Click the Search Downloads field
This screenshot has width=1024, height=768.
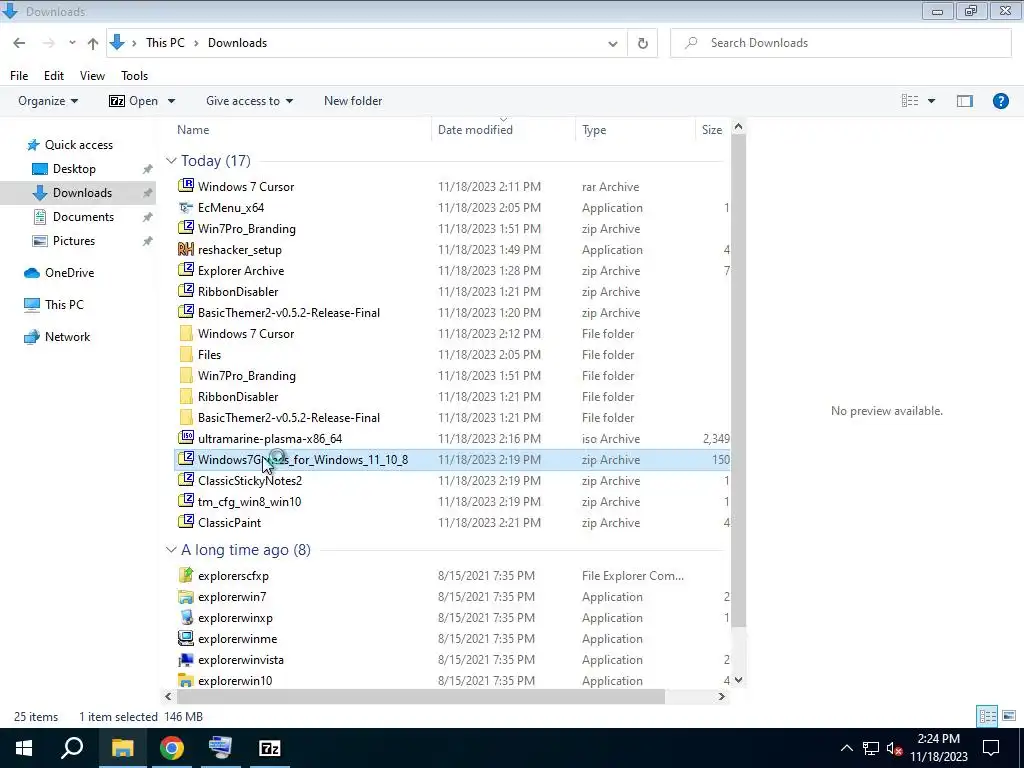(841, 43)
